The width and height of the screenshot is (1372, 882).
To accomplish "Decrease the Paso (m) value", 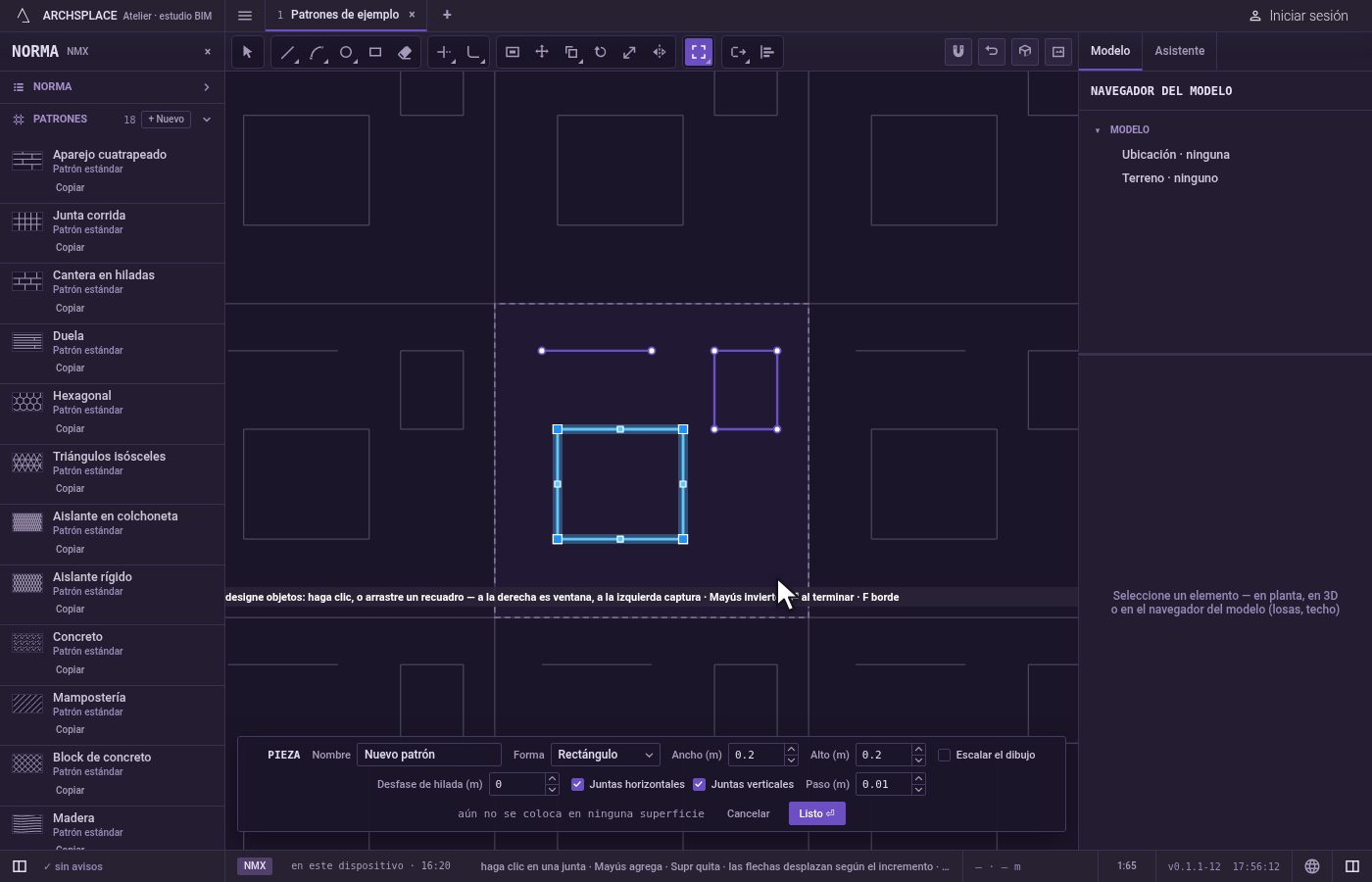I will (918, 790).
